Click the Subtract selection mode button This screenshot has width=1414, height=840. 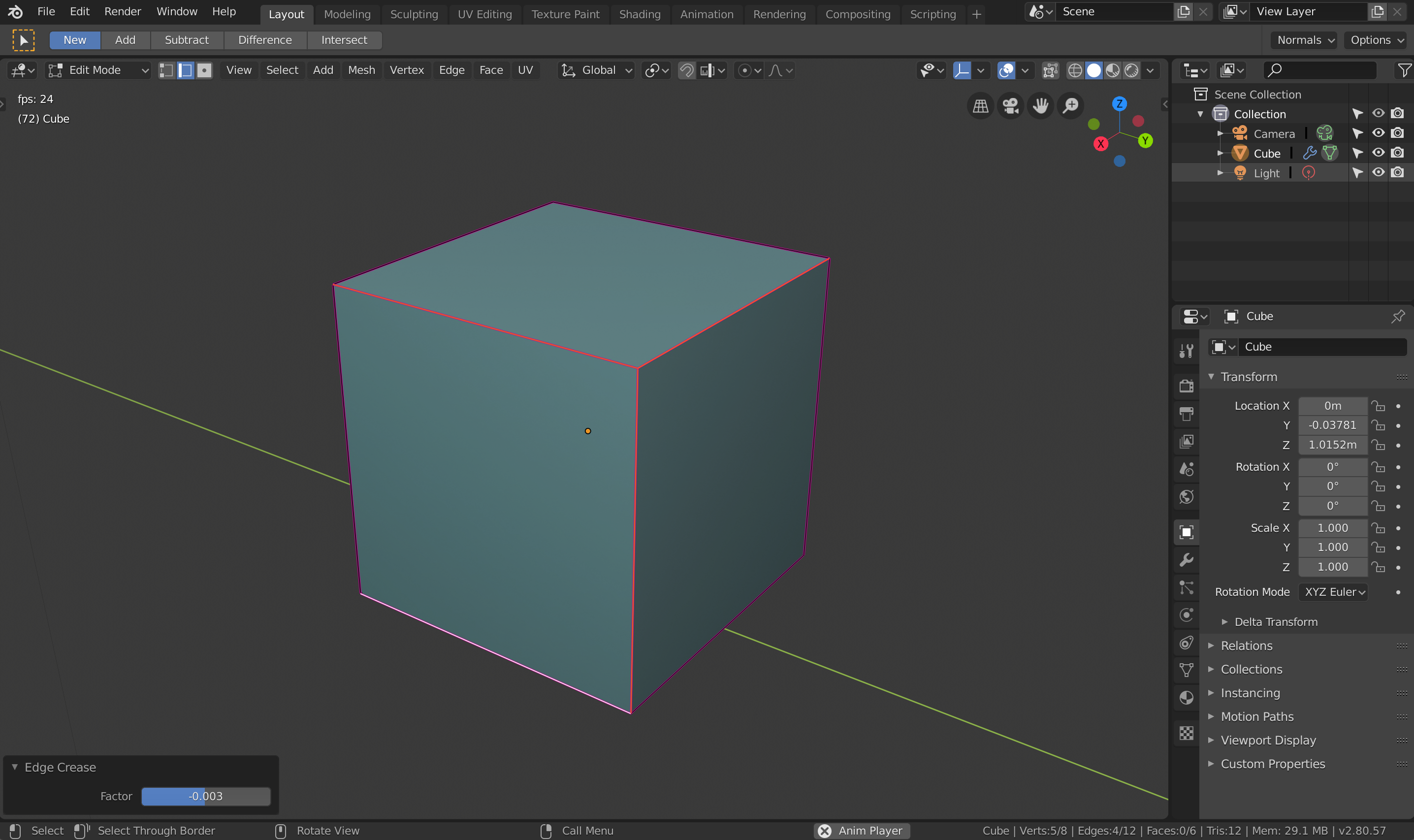point(187,40)
